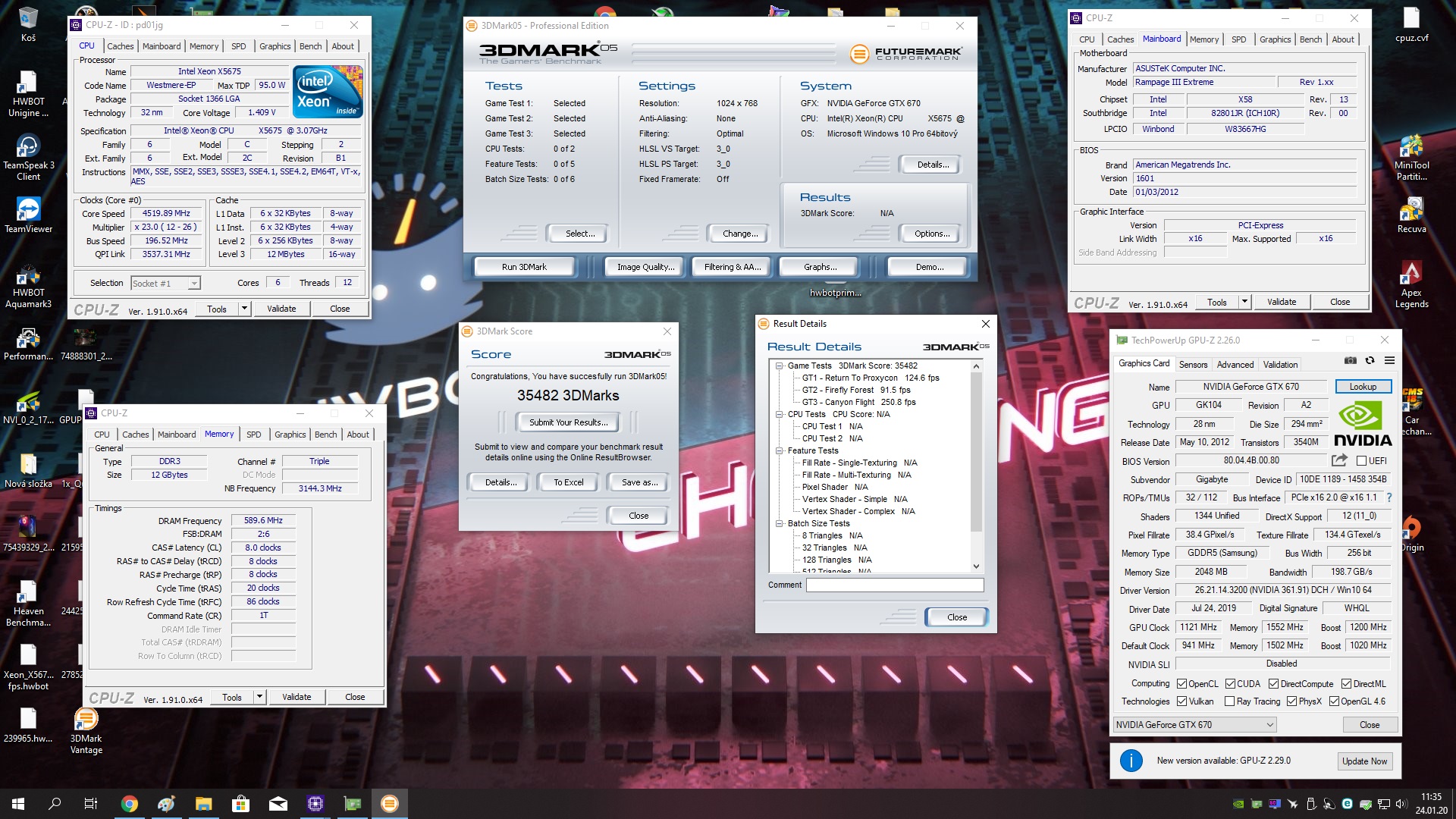Open MiniTool Partition desktop icon

tap(1411, 158)
